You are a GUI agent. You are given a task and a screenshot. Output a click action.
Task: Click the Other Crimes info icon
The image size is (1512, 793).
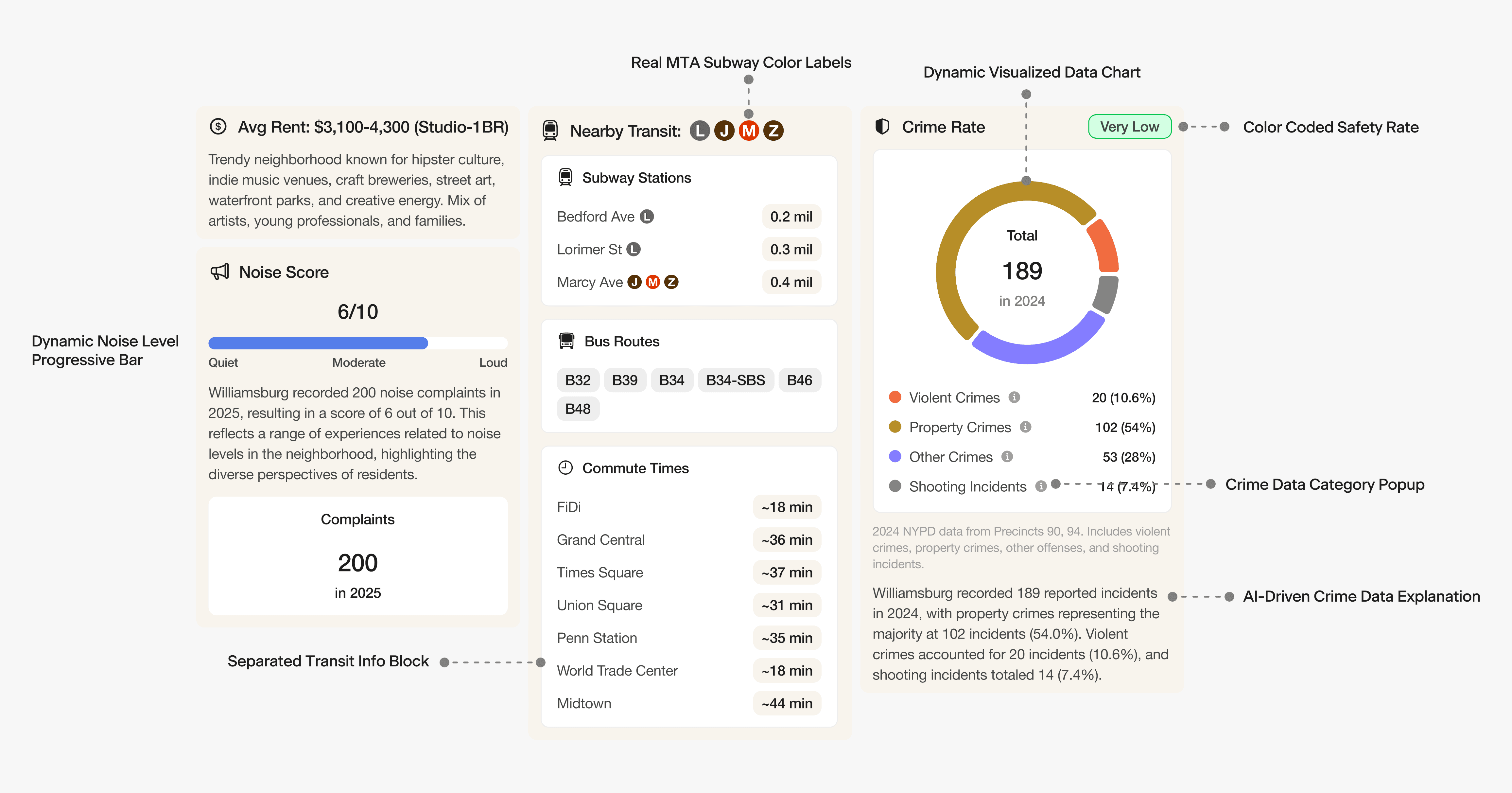(1007, 457)
